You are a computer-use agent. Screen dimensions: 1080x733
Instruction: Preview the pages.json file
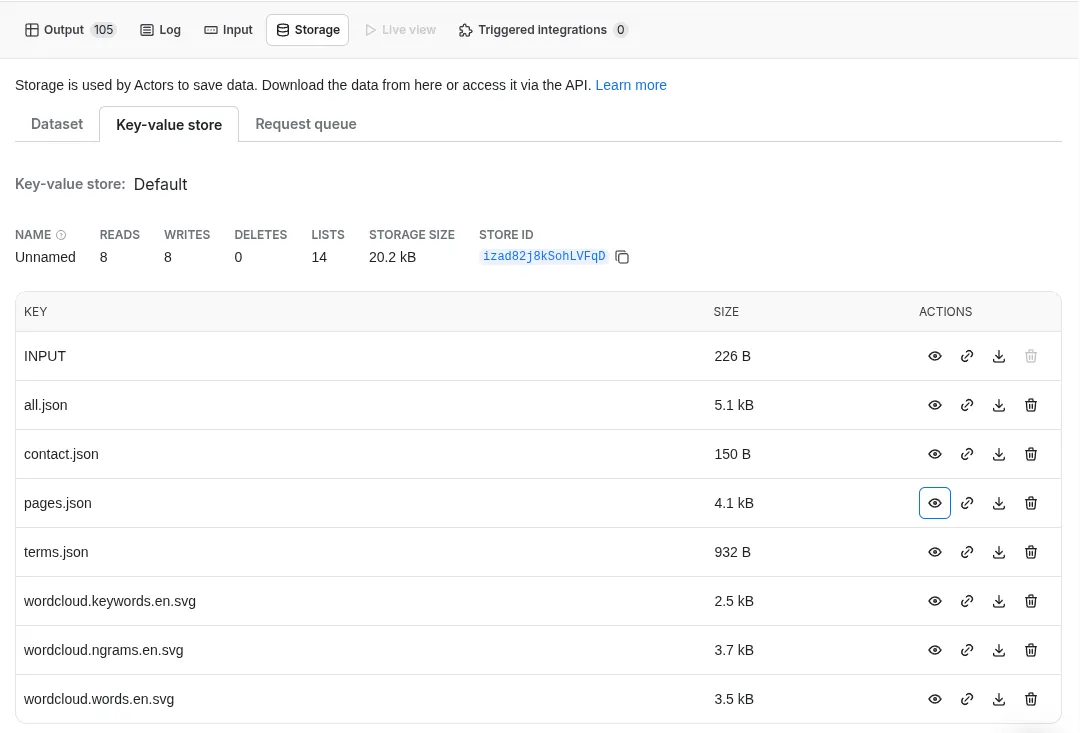point(935,503)
